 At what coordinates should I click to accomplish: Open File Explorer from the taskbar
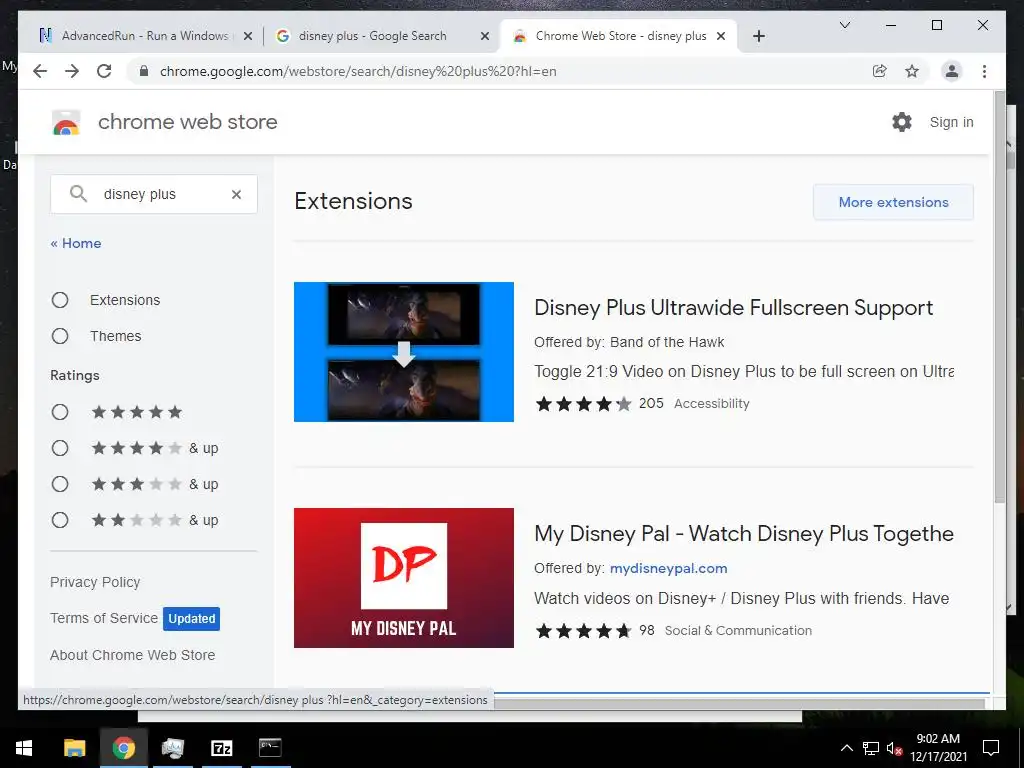[x=74, y=748]
